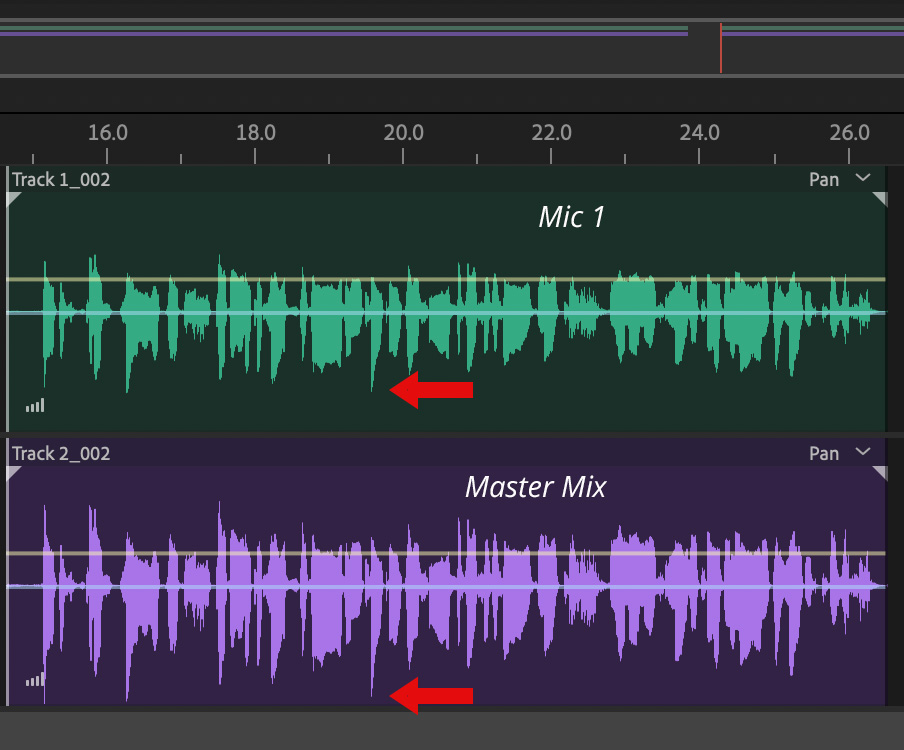Screen dimensions: 904x750
Task: Click the blue pan envelope line on Track 2_002
Action: 446,586
